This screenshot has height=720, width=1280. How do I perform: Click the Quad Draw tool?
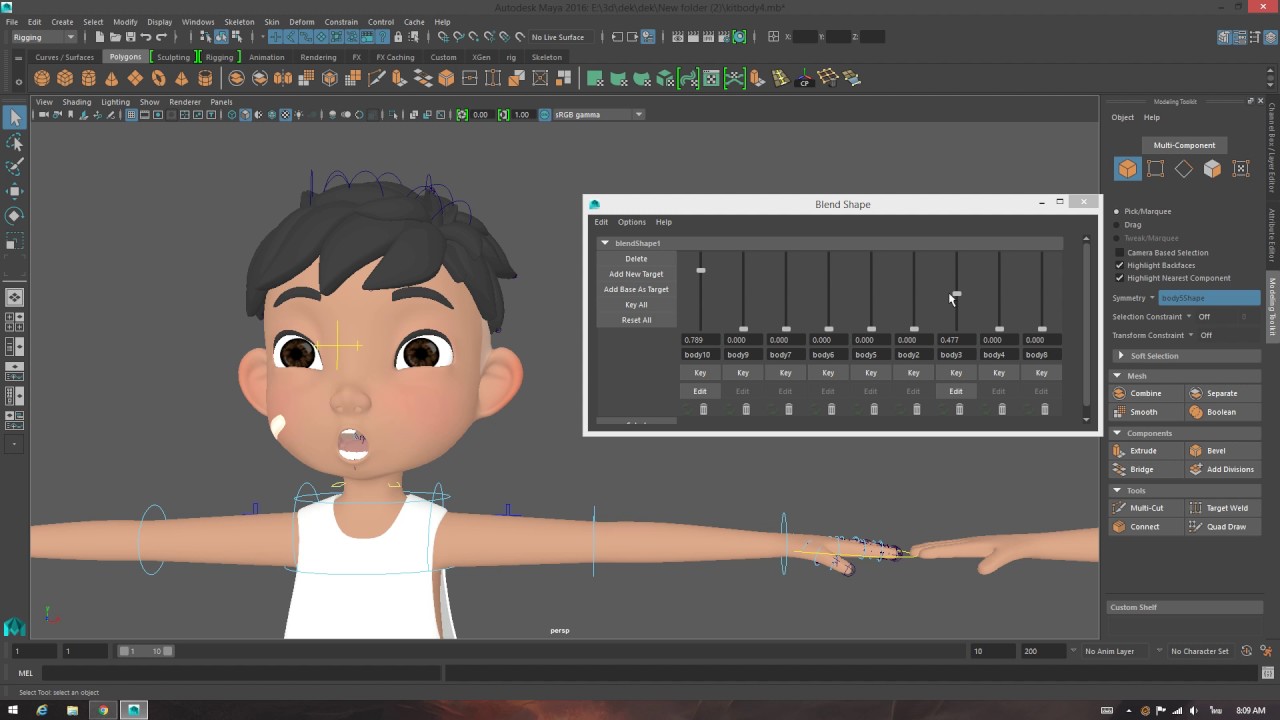(x=1224, y=527)
